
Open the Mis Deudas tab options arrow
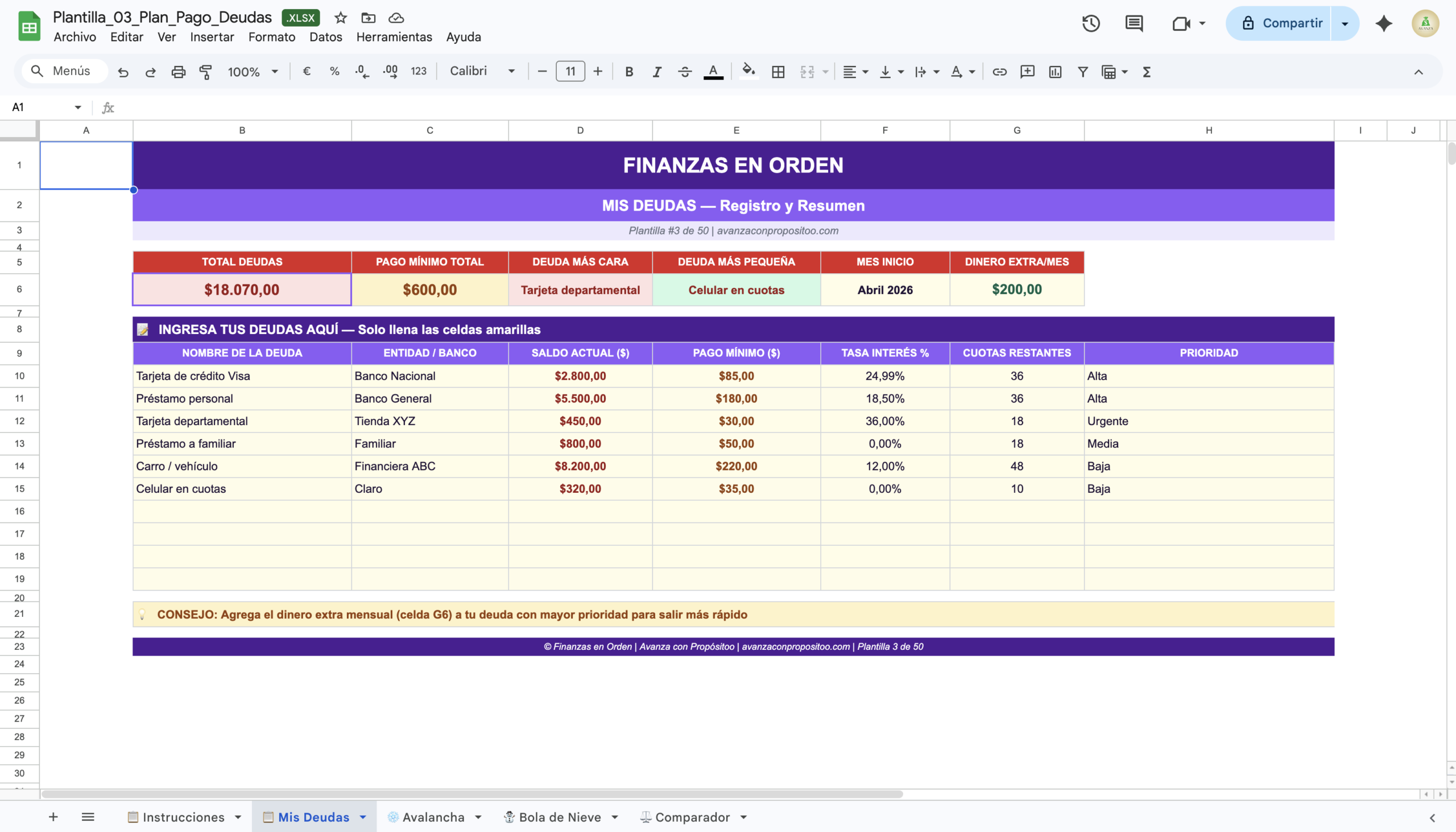coord(363,817)
